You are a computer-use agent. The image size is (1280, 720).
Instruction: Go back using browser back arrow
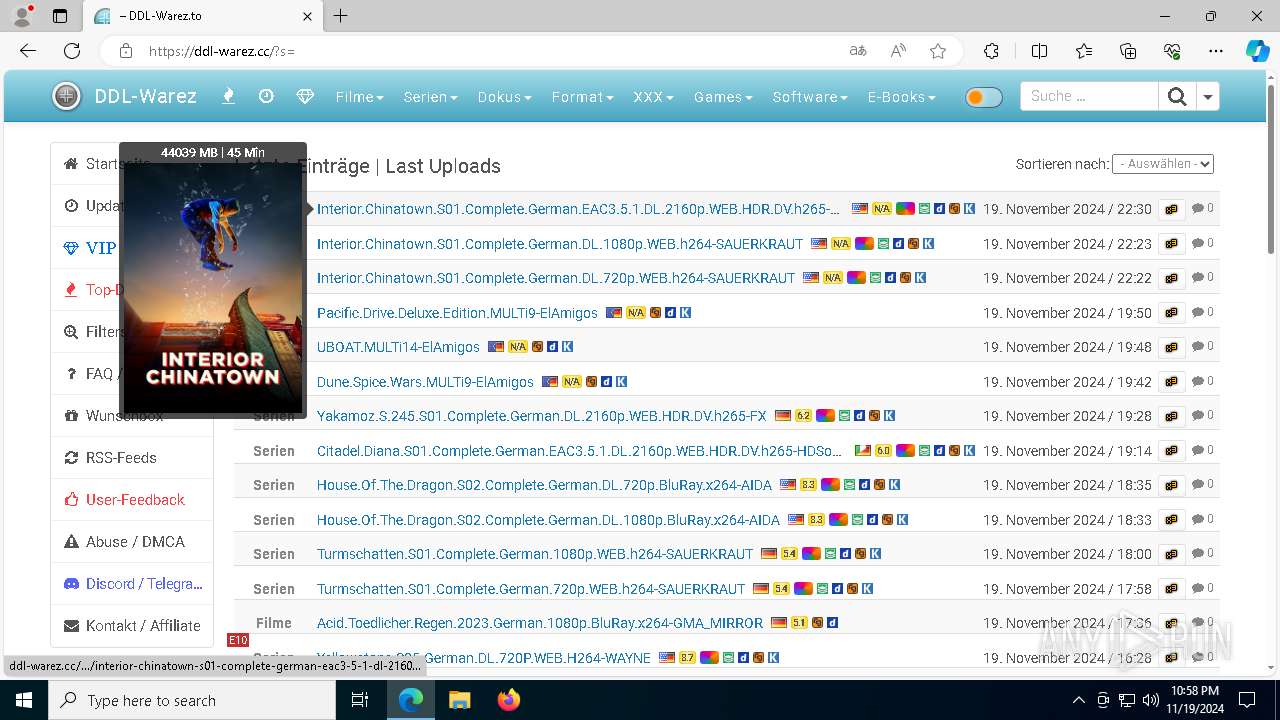click(x=28, y=51)
